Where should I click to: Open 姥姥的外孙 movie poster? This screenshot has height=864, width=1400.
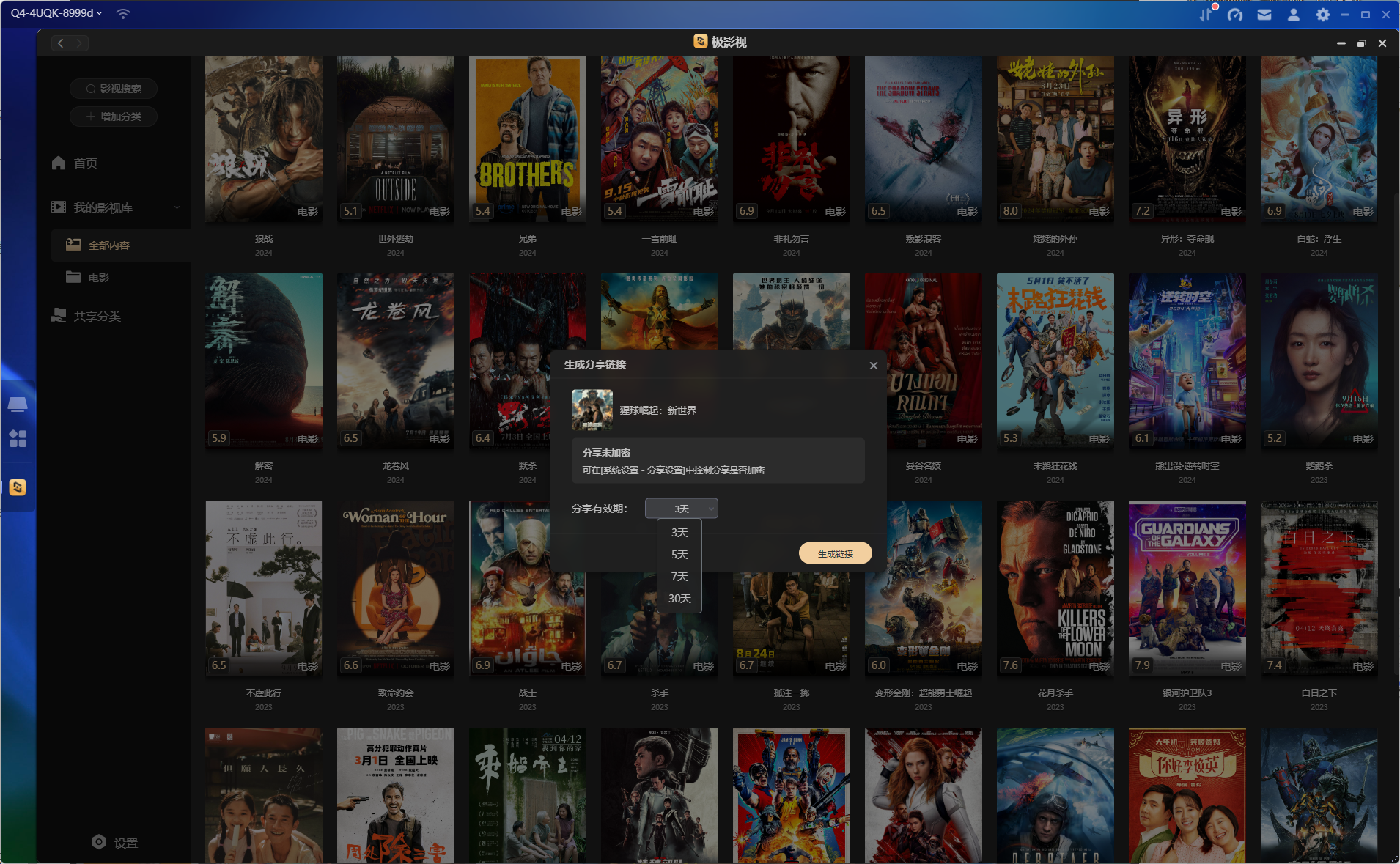tap(1055, 139)
